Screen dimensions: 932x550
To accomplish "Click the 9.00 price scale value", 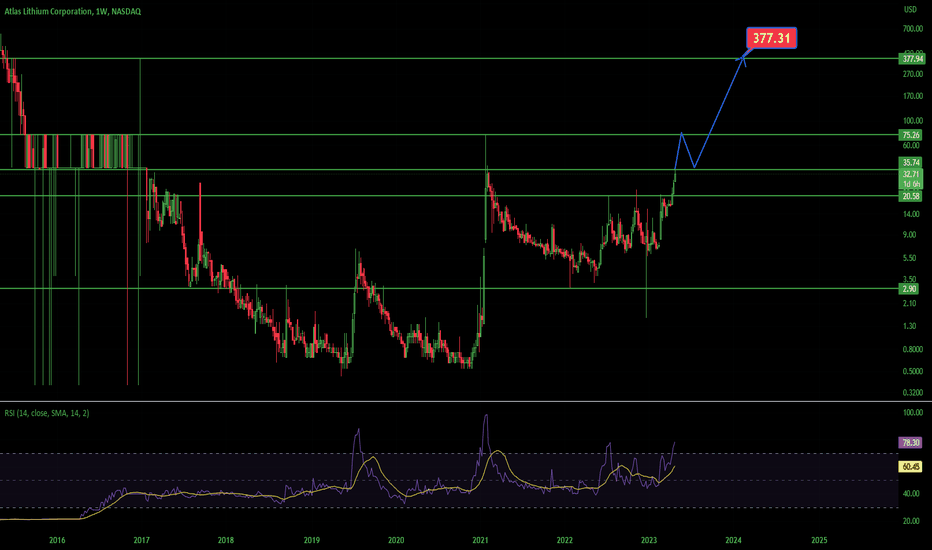I will [x=909, y=235].
